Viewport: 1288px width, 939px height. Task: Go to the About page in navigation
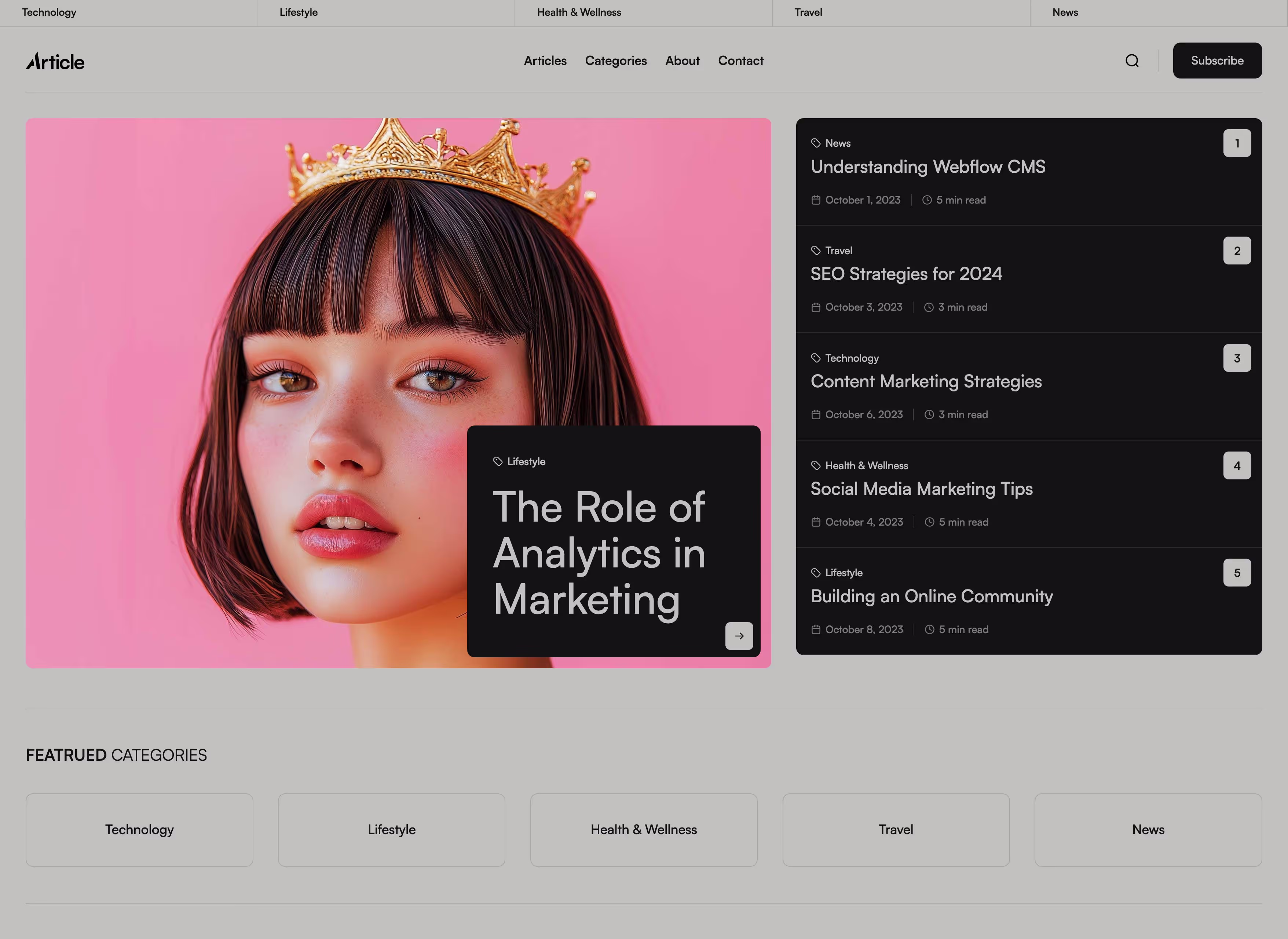tap(683, 61)
